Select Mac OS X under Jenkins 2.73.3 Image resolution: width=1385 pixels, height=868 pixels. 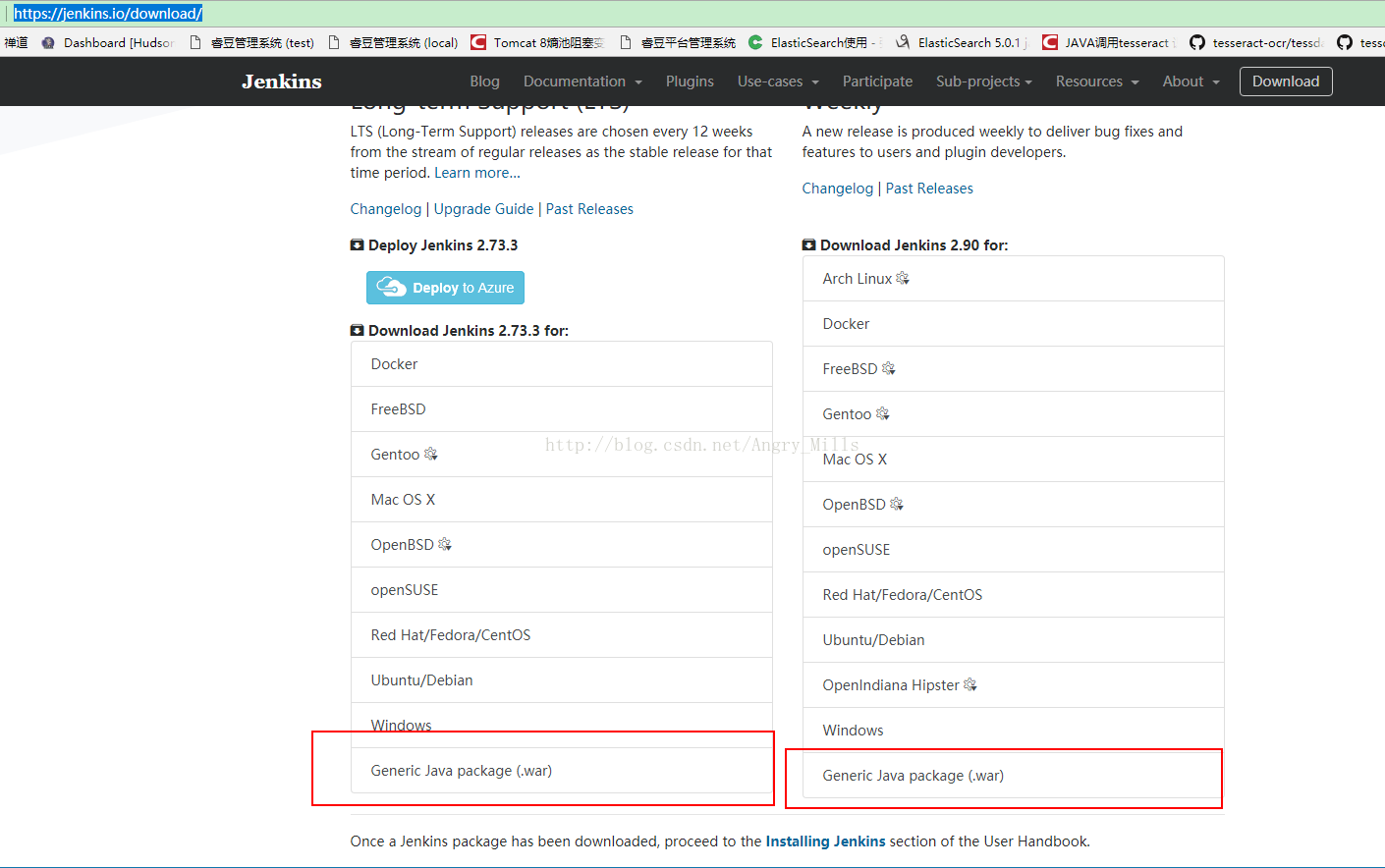coord(562,500)
